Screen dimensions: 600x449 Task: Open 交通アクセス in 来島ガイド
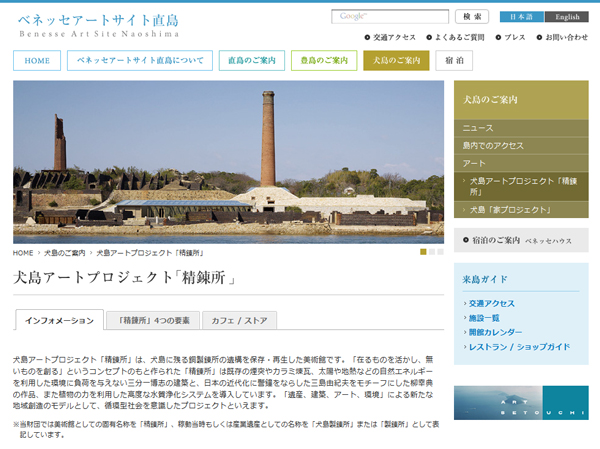[x=492, y=304]
